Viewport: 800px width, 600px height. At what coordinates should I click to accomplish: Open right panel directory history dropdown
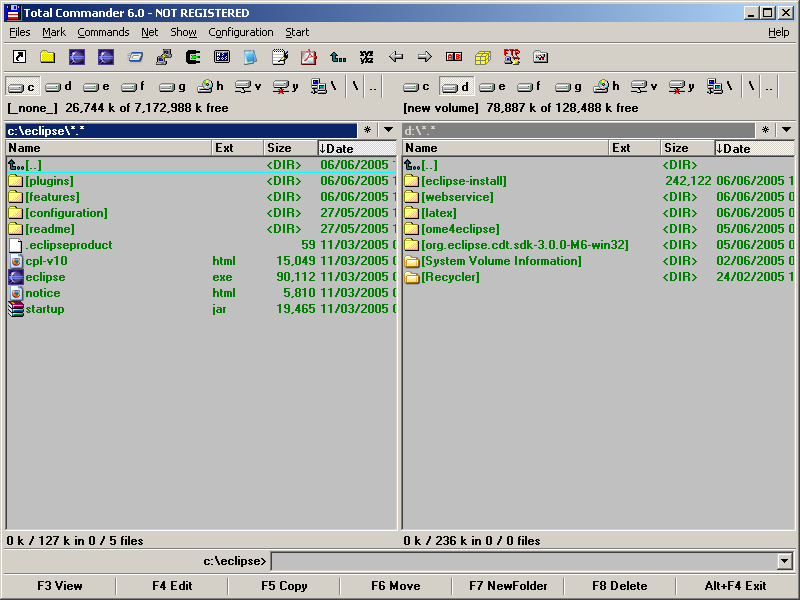786,130
